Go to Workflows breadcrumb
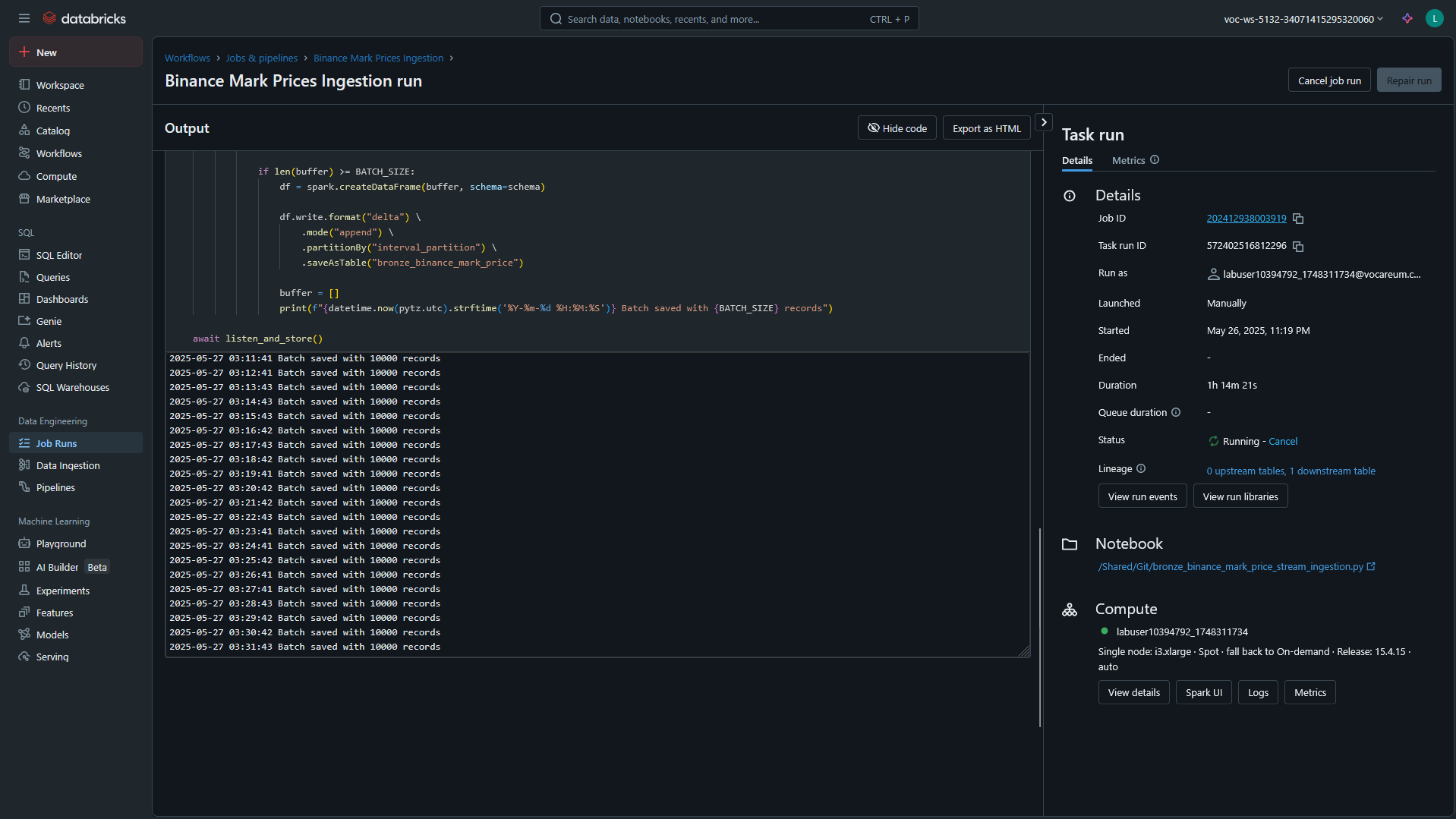This screenshot has height=819, width=1456. click(x=188, y=58)
